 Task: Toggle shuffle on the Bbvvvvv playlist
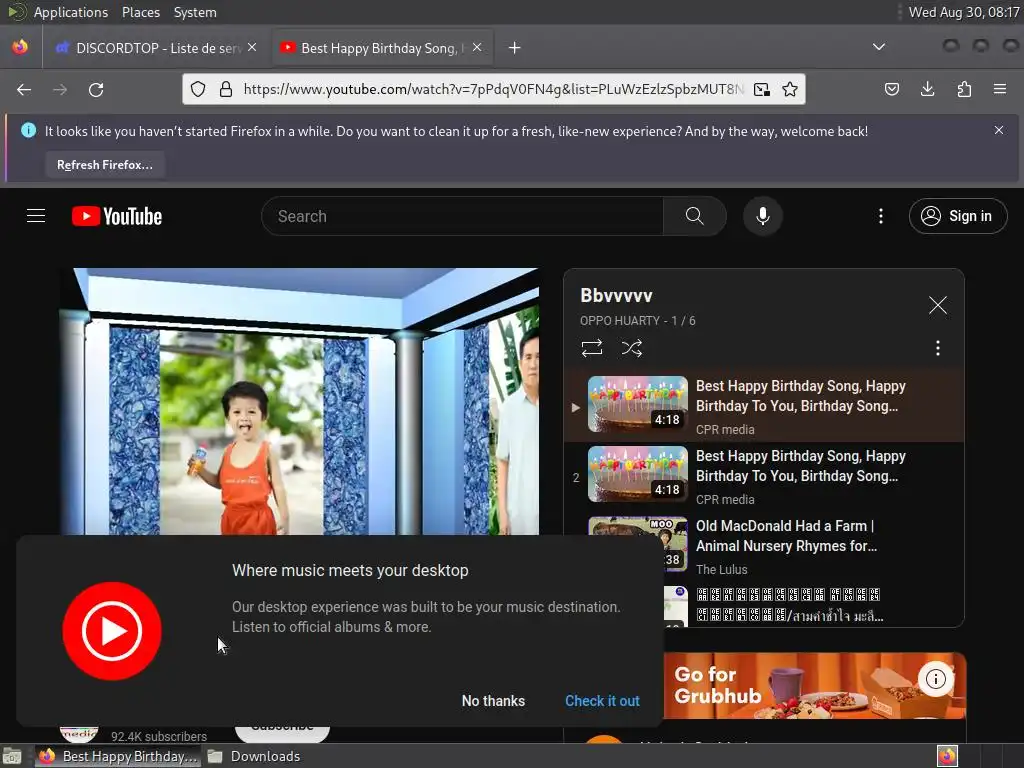pyautogui.click(x=632, y=348)
